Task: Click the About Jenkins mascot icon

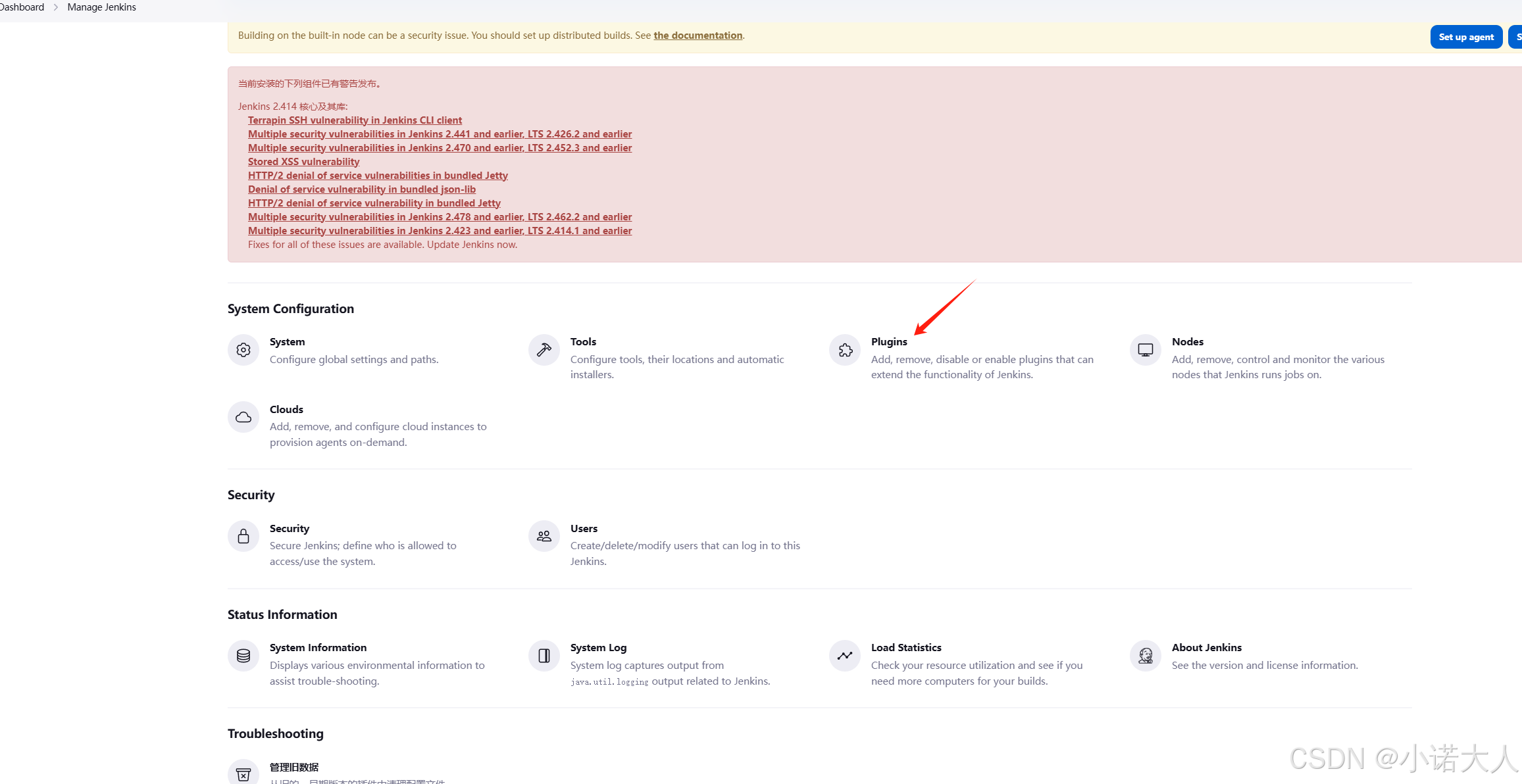Action: [1146, 656]
